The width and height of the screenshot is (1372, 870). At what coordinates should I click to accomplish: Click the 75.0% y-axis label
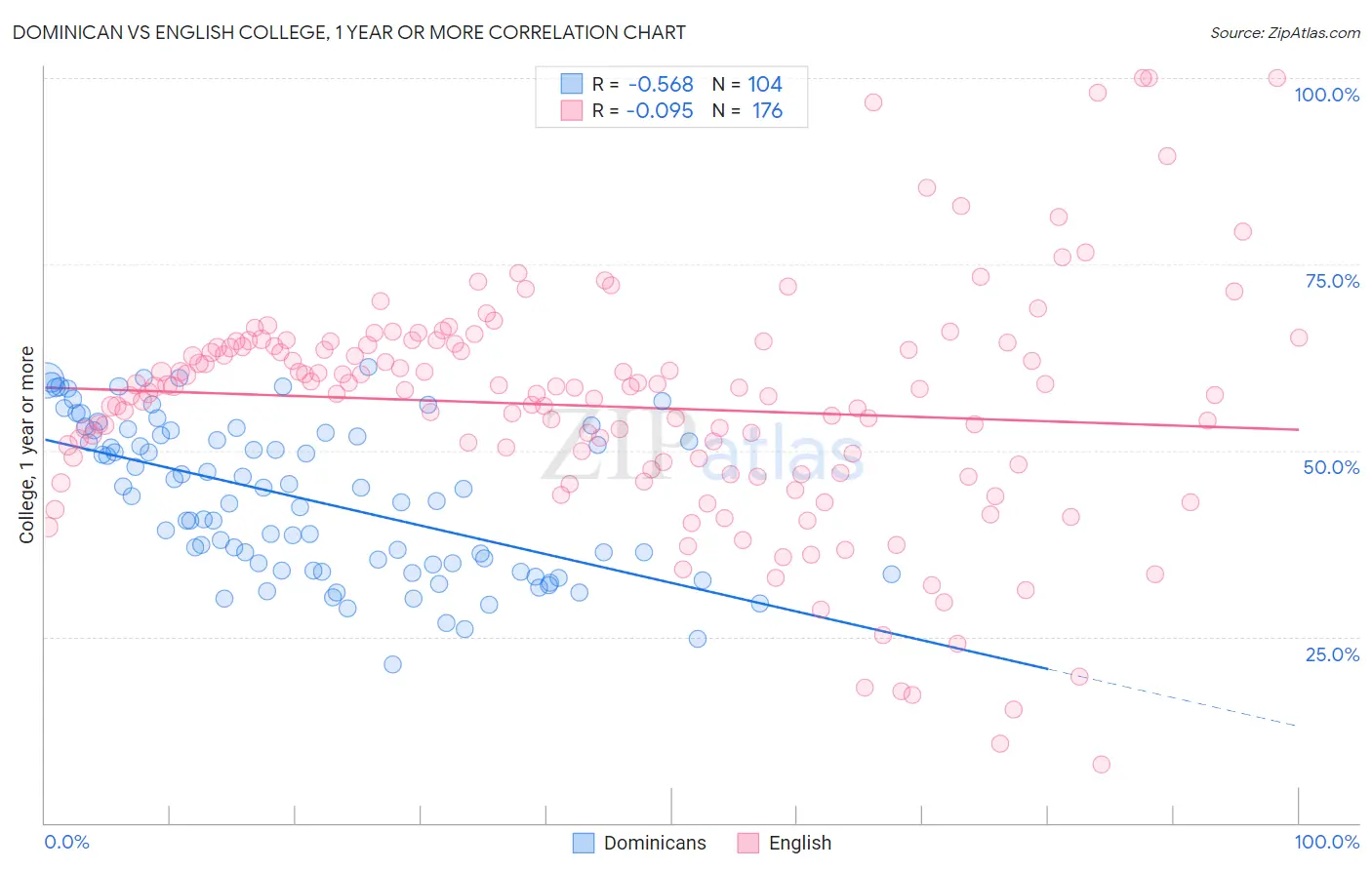(1332, 281)
